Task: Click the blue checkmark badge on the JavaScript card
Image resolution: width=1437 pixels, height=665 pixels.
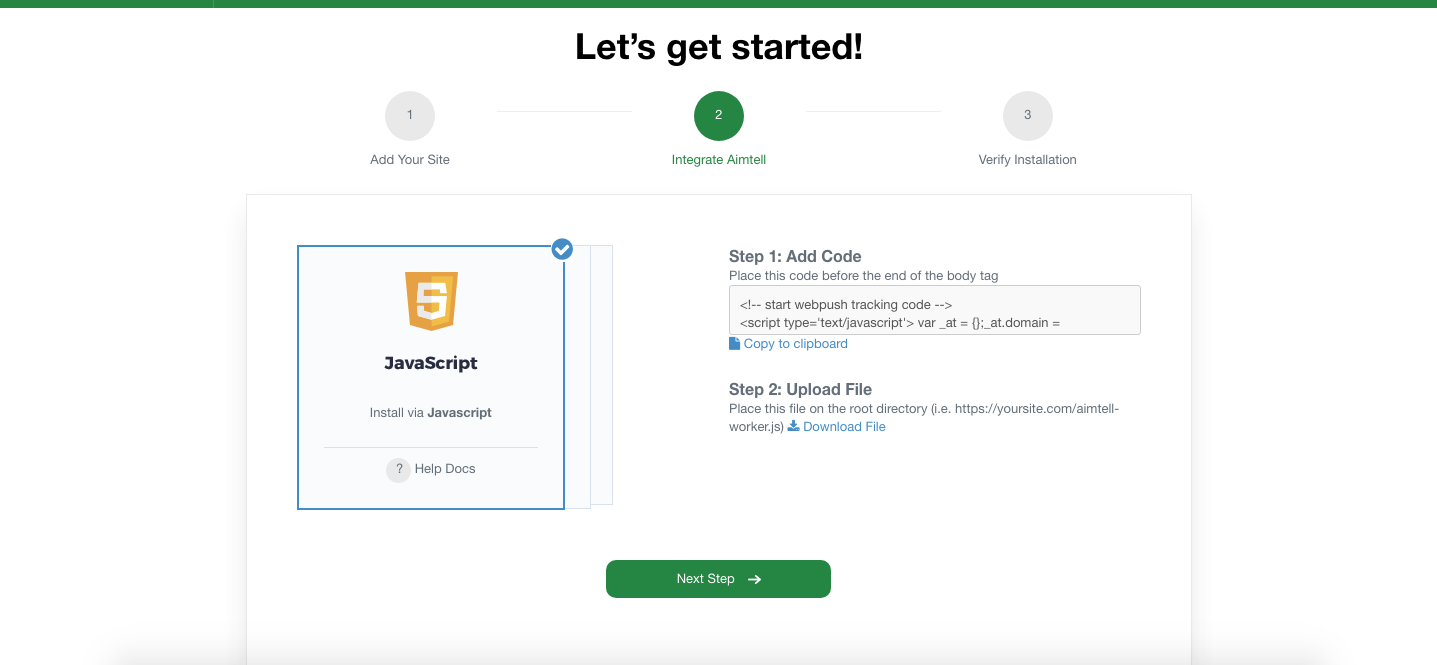Action: [x=561, y=249]
